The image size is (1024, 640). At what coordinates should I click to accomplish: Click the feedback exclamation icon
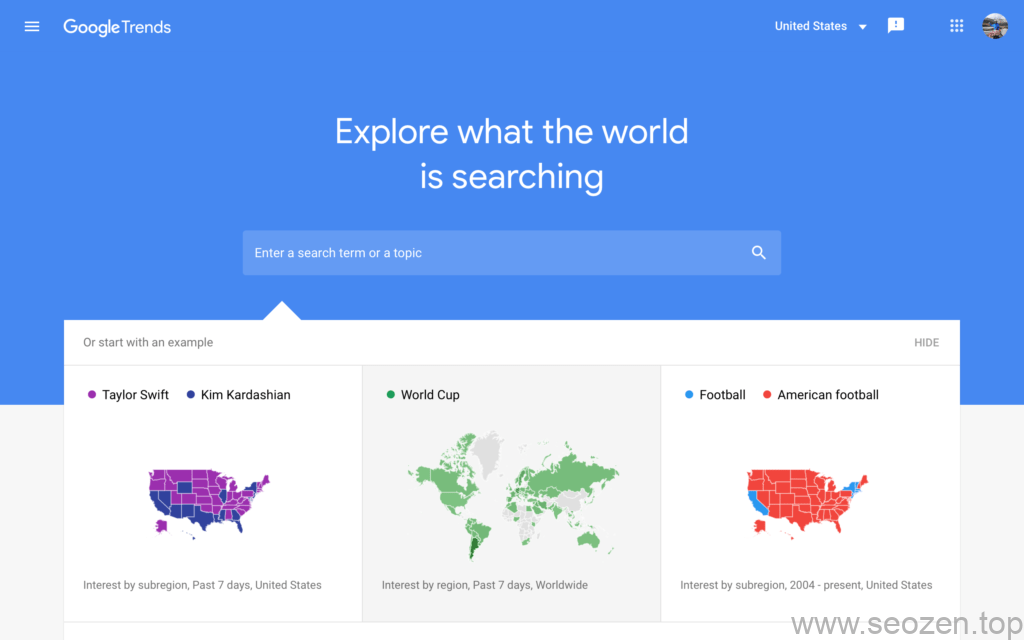tap(895, 25)
